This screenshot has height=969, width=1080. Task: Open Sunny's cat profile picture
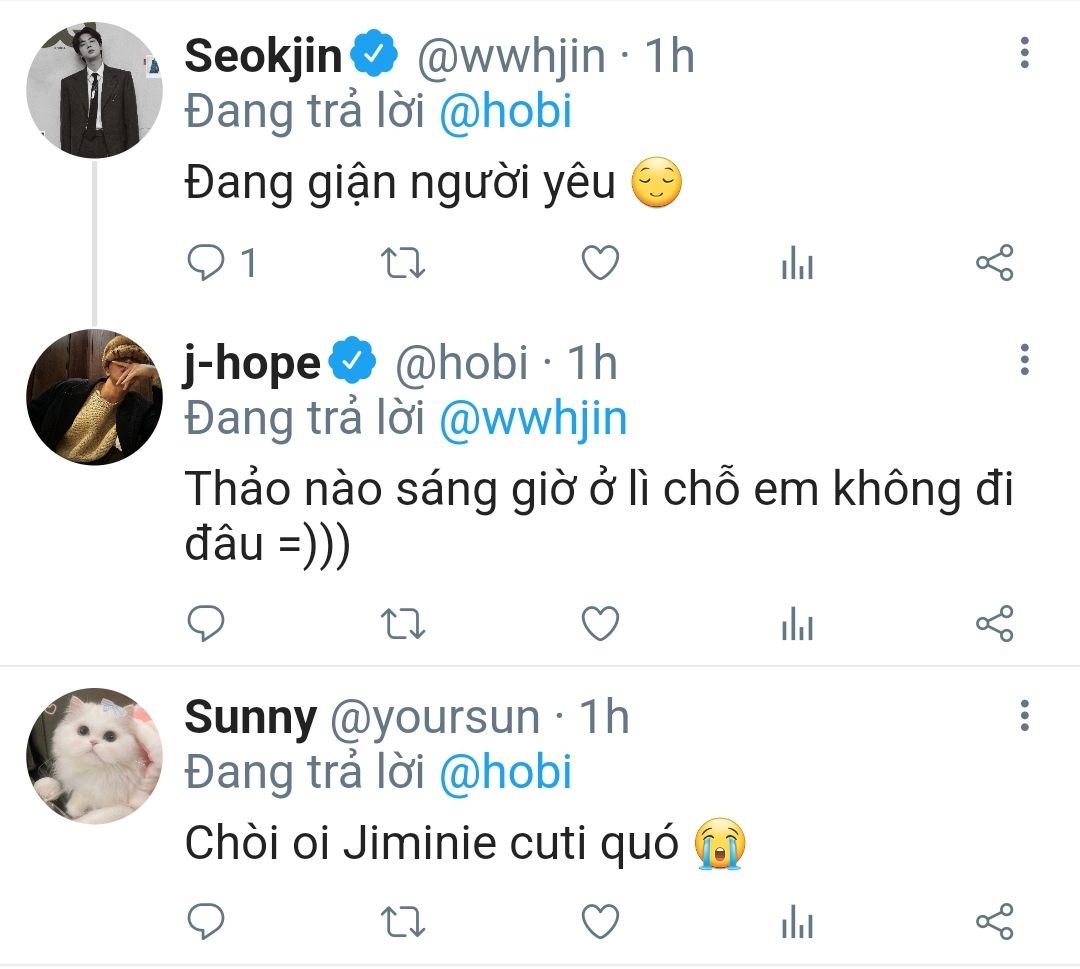[94, 756]
